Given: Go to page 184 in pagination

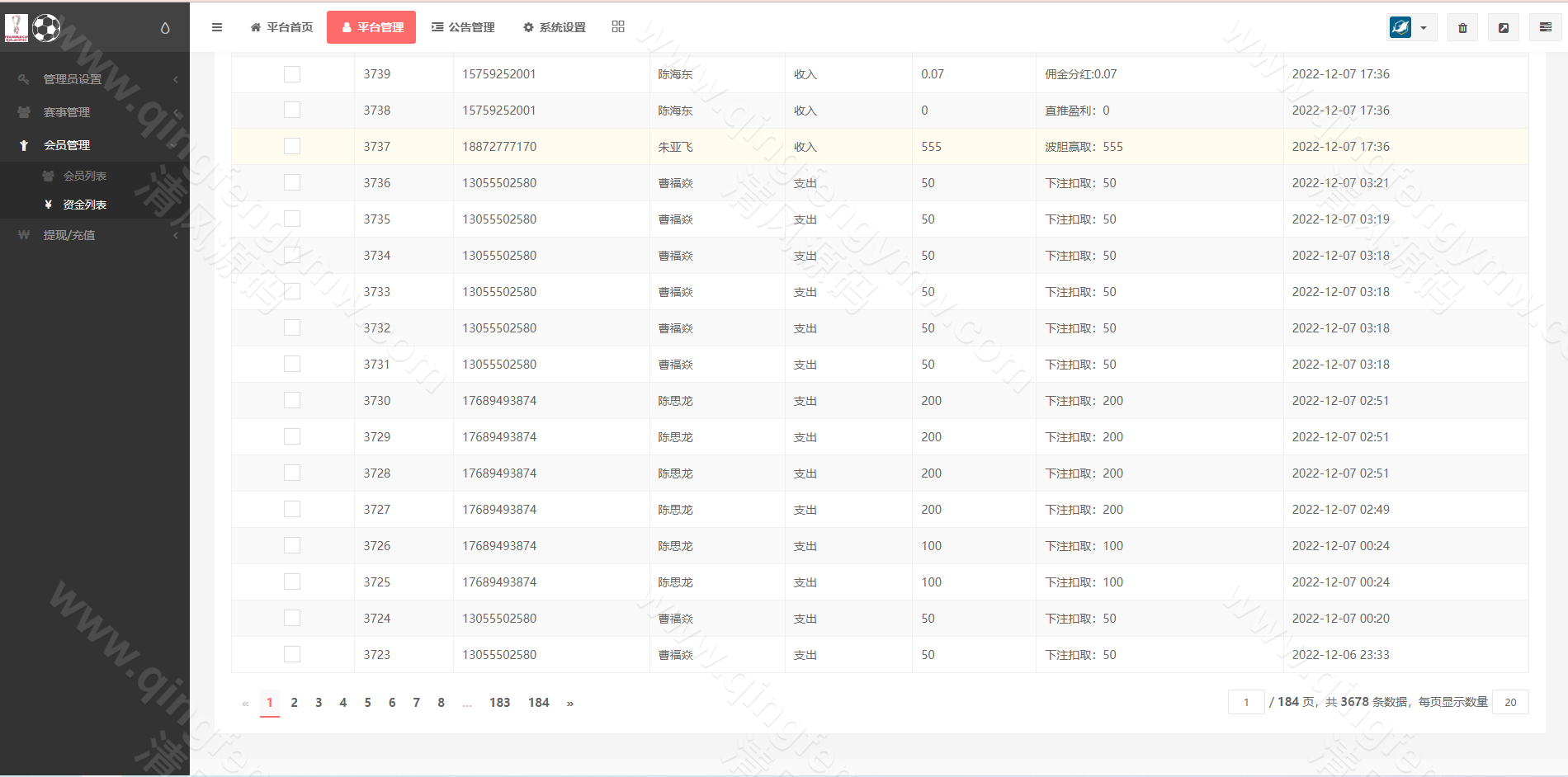Looking at the screenshot, I should tap(538, 703).
